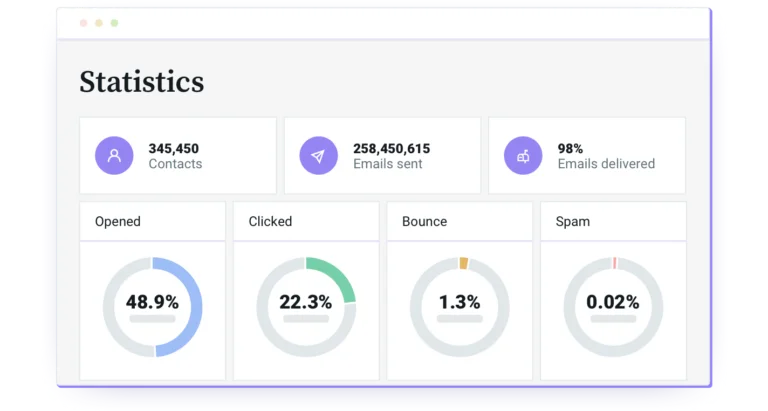The height and width of the screenshot is (411, 768).
Task: Click the 98% Emails delivered value
Action: click(x=570, y=148)
